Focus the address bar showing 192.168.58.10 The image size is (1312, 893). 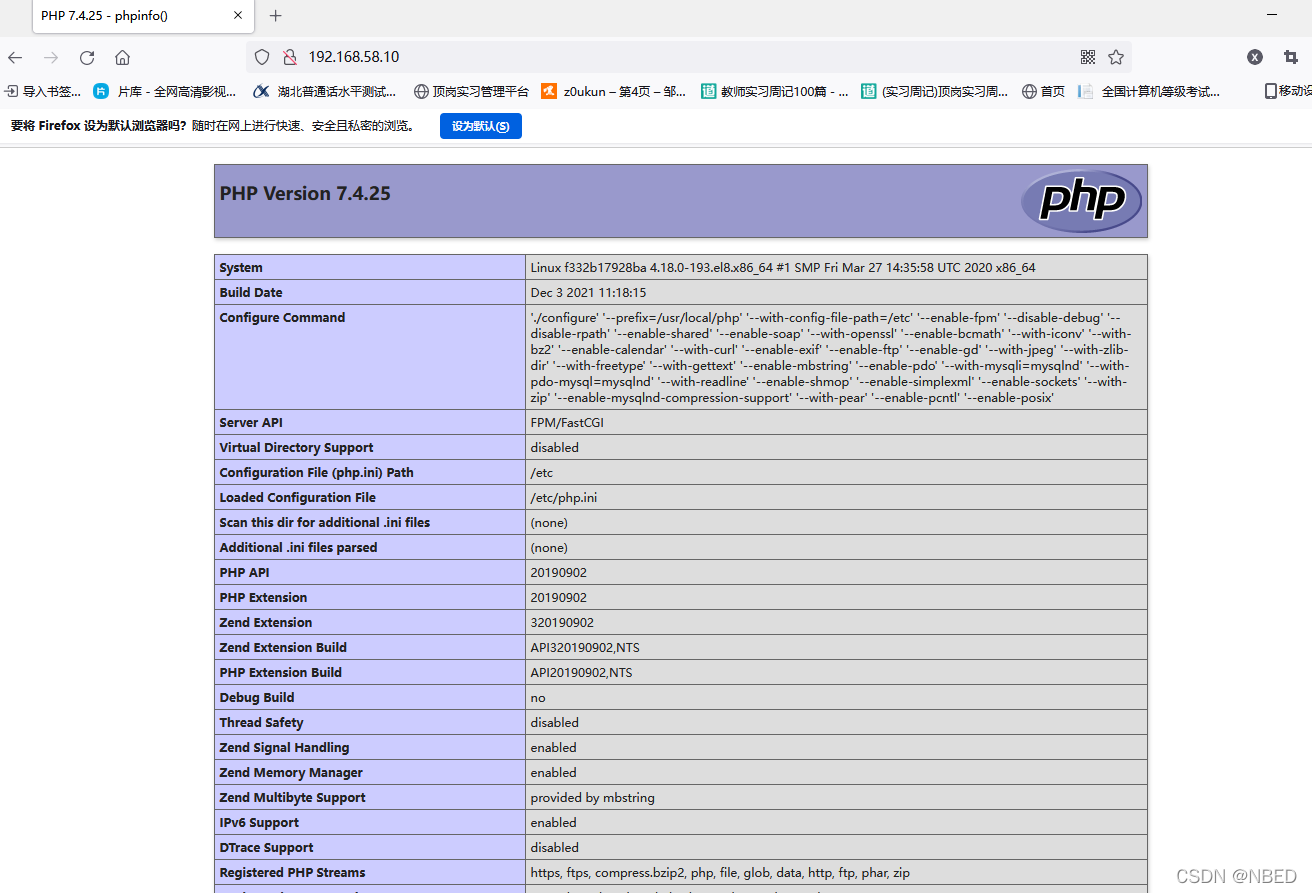pos(689,57)
